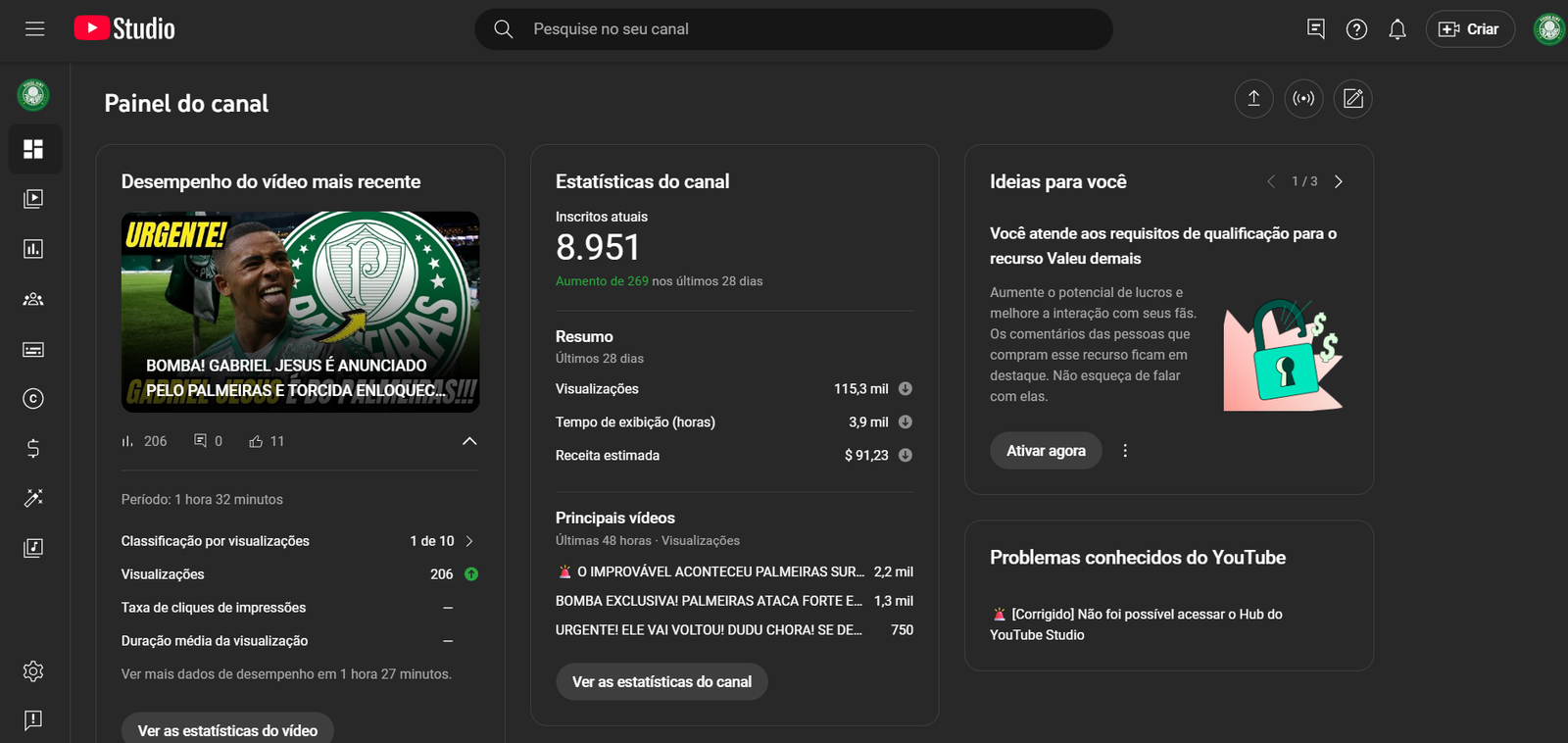Click the down indicator next to 115,3 mil
The image size is (1568, 743).
click(906, 389)
